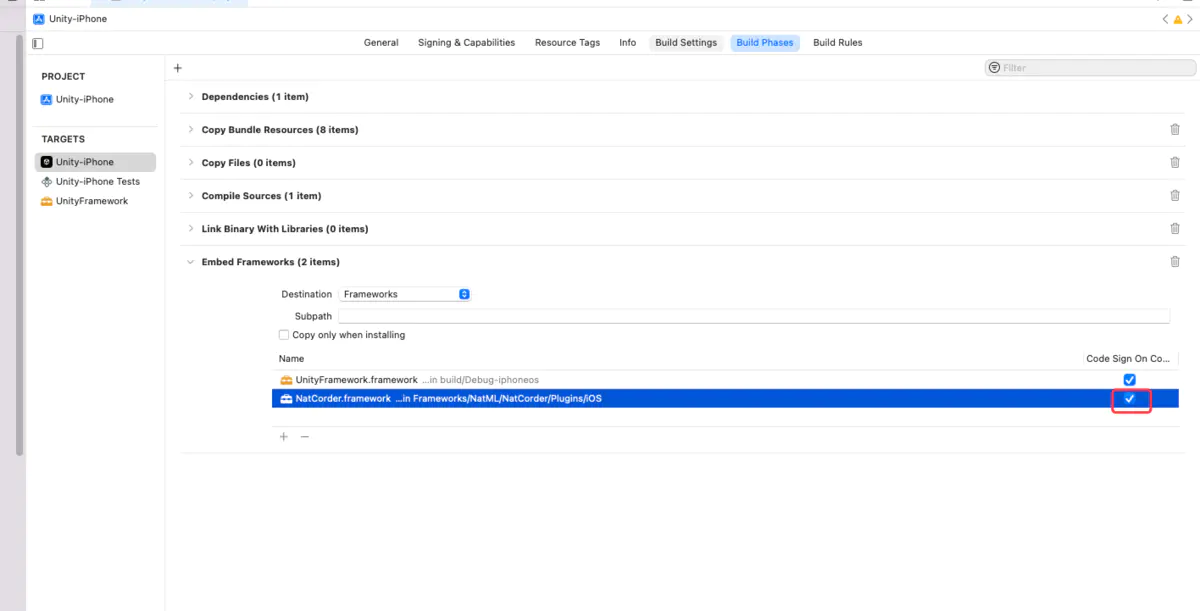Click in the Filter search field
Screen dimensions: 1200x611
click(1090, 68)
